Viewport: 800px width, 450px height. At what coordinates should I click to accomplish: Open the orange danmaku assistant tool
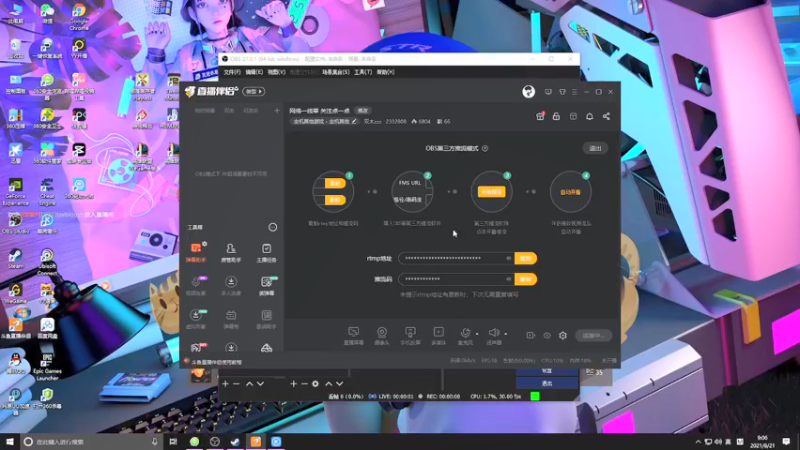(196, 252)
